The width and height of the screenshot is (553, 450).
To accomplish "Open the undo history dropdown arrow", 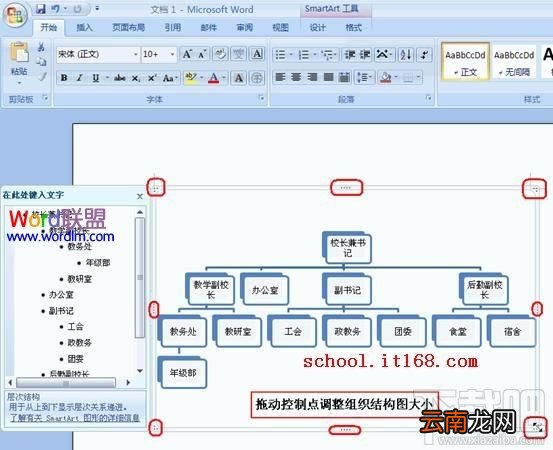I will tap(65, 9).
